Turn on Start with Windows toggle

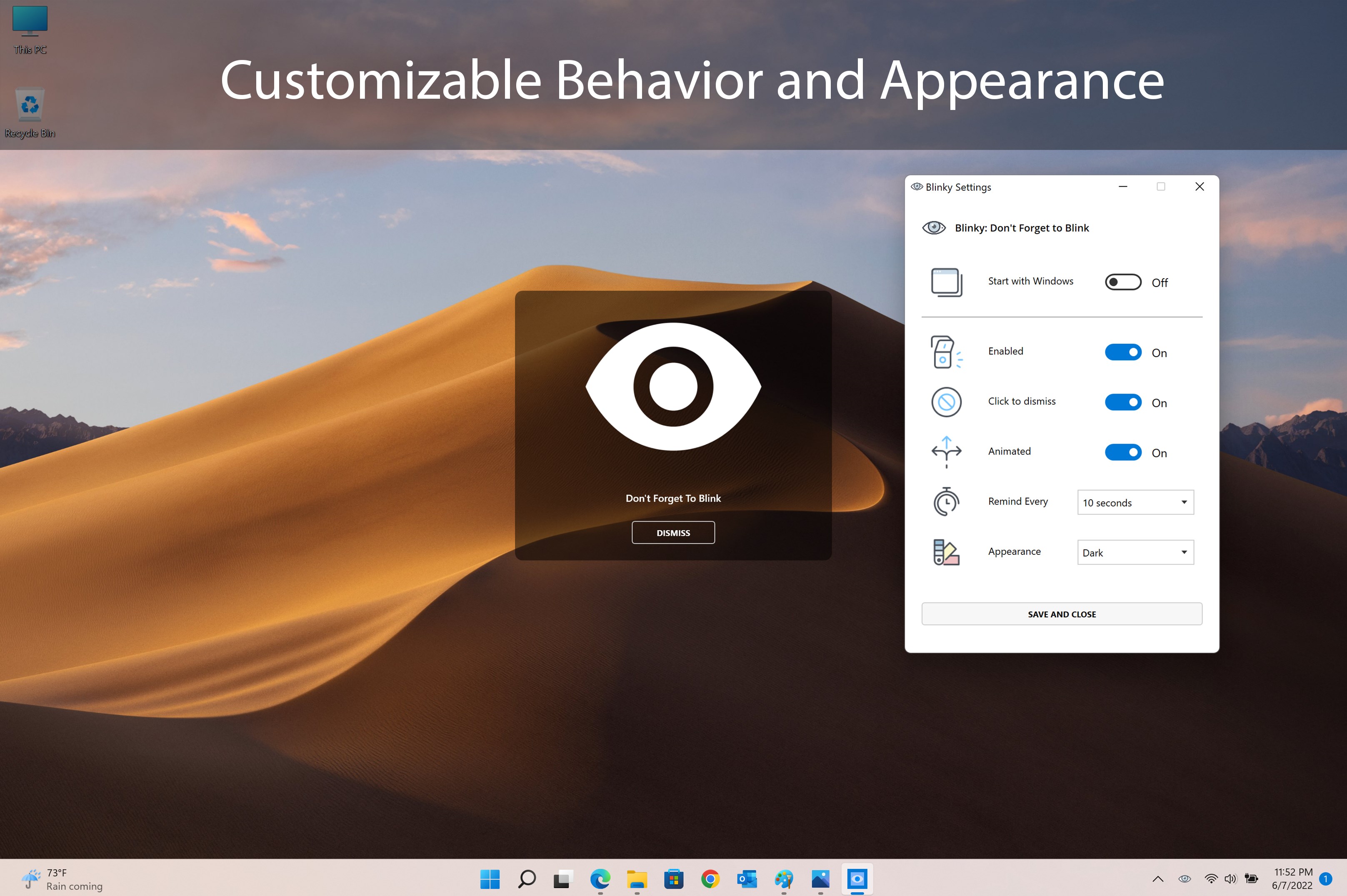point(1122,282)
